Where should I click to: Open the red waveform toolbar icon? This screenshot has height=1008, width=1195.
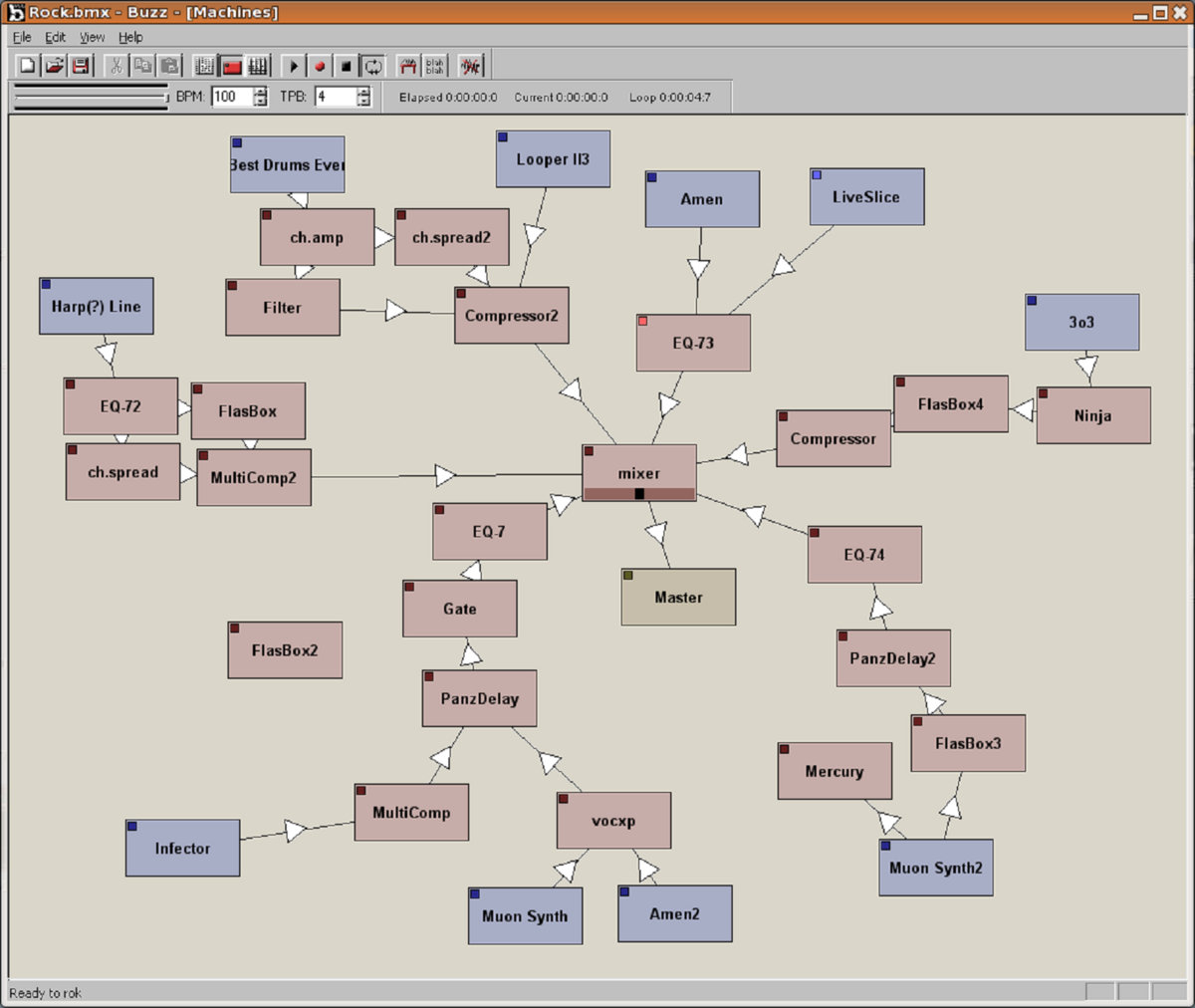coord(470,66)
